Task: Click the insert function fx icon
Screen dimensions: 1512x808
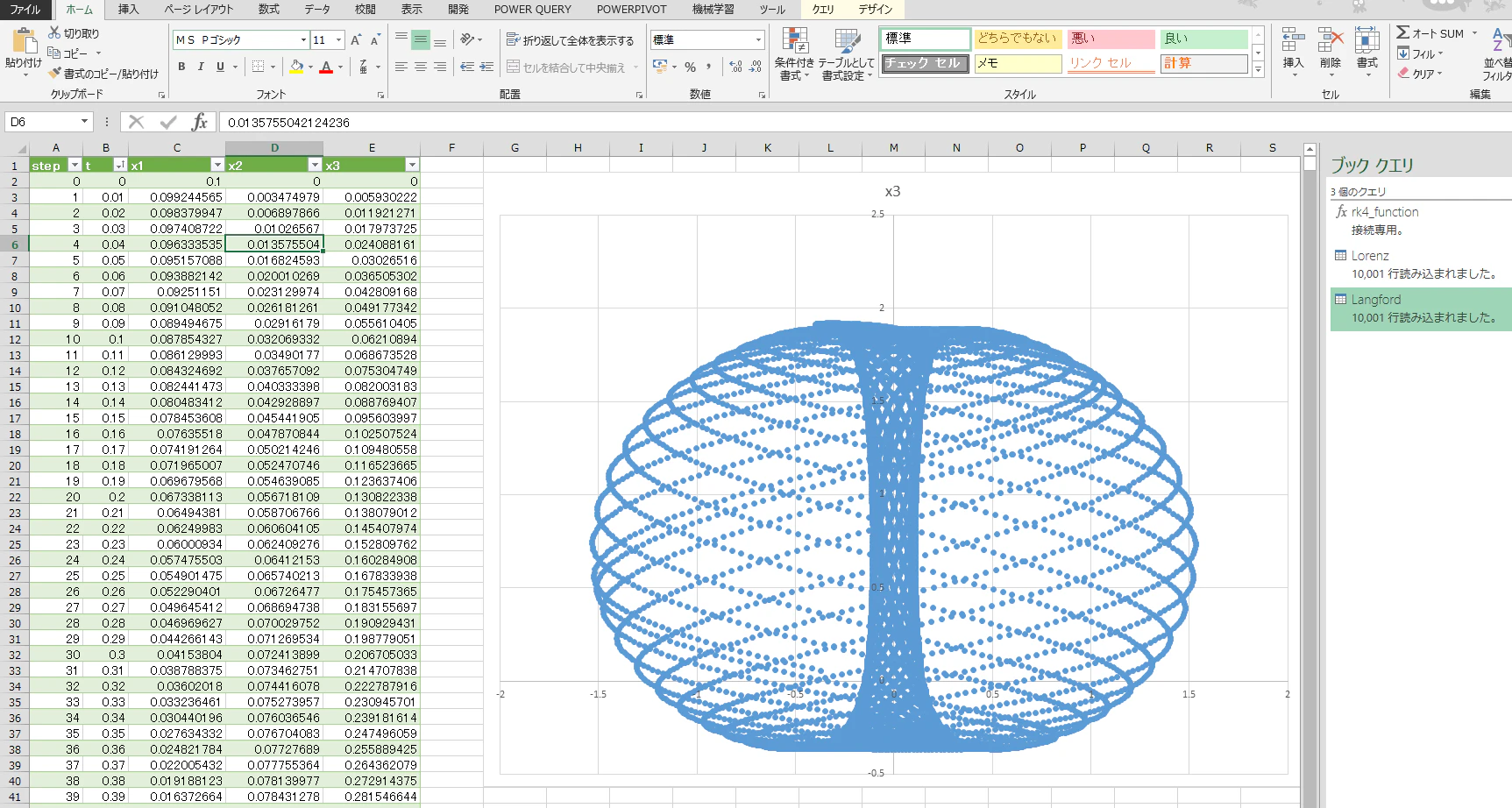Action: [200, 122]
